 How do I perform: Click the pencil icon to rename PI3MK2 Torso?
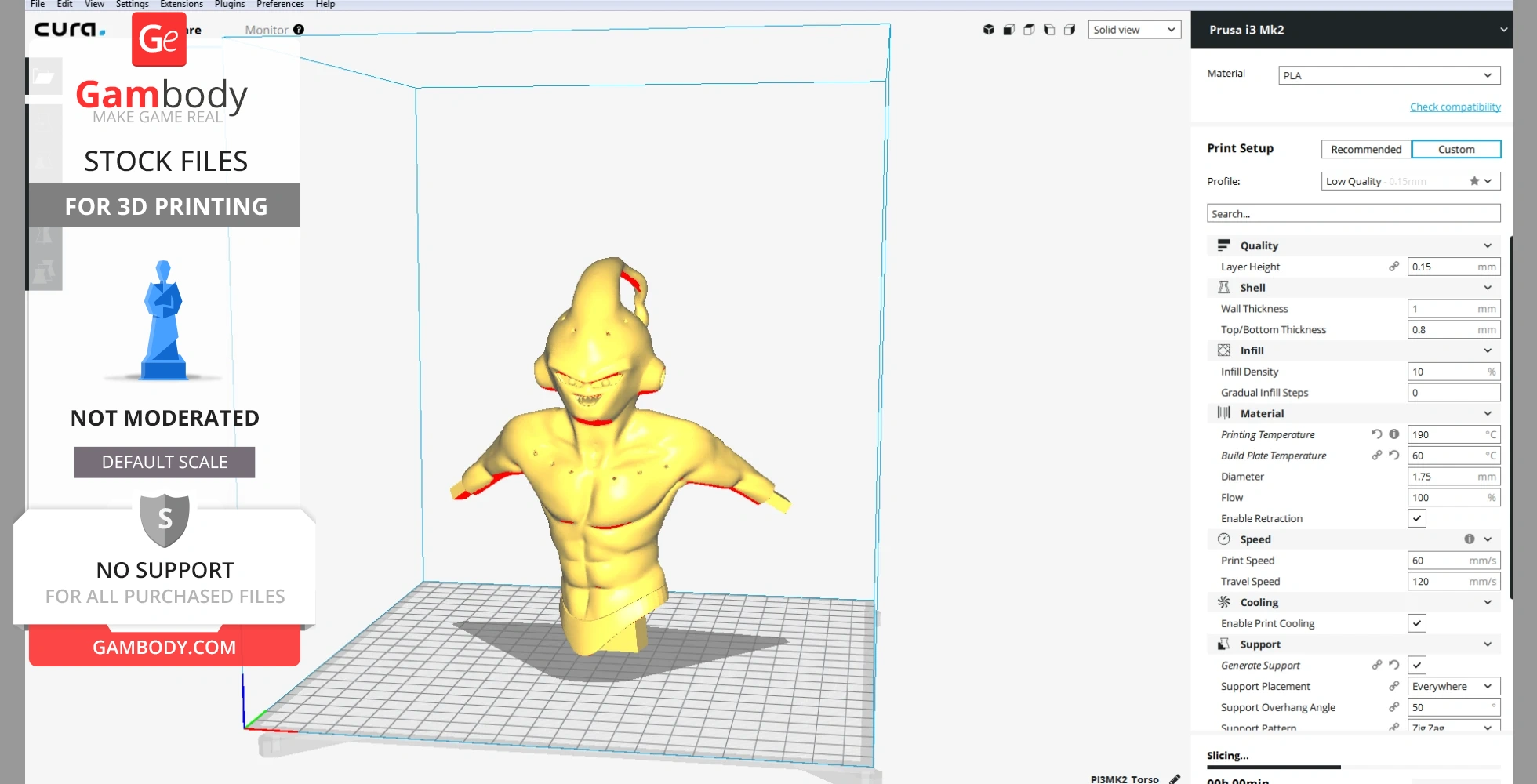[1175, 779]
